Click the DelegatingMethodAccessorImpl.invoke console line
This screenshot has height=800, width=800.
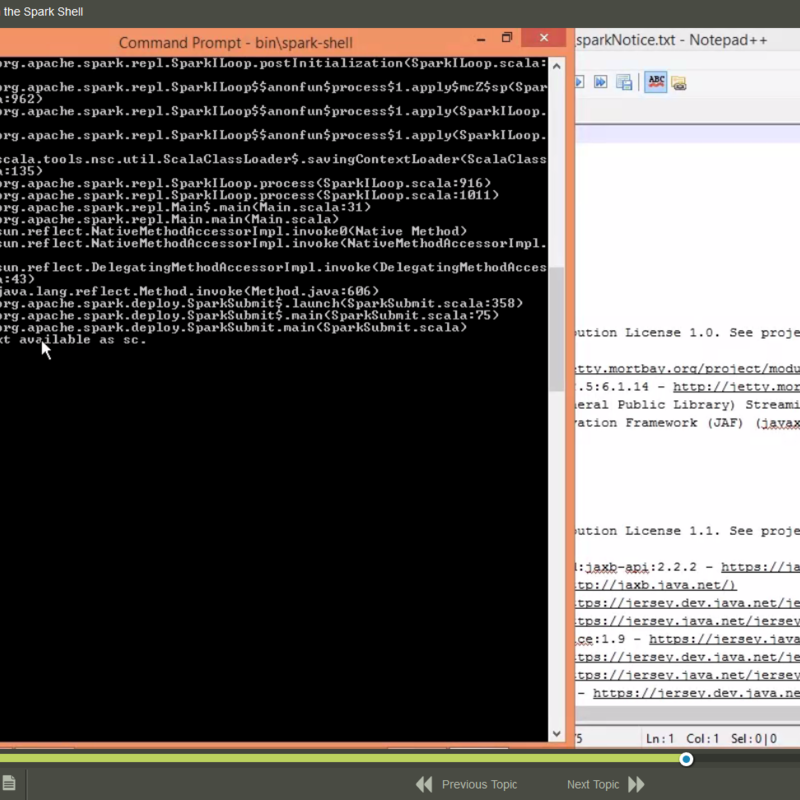(273, 268)
